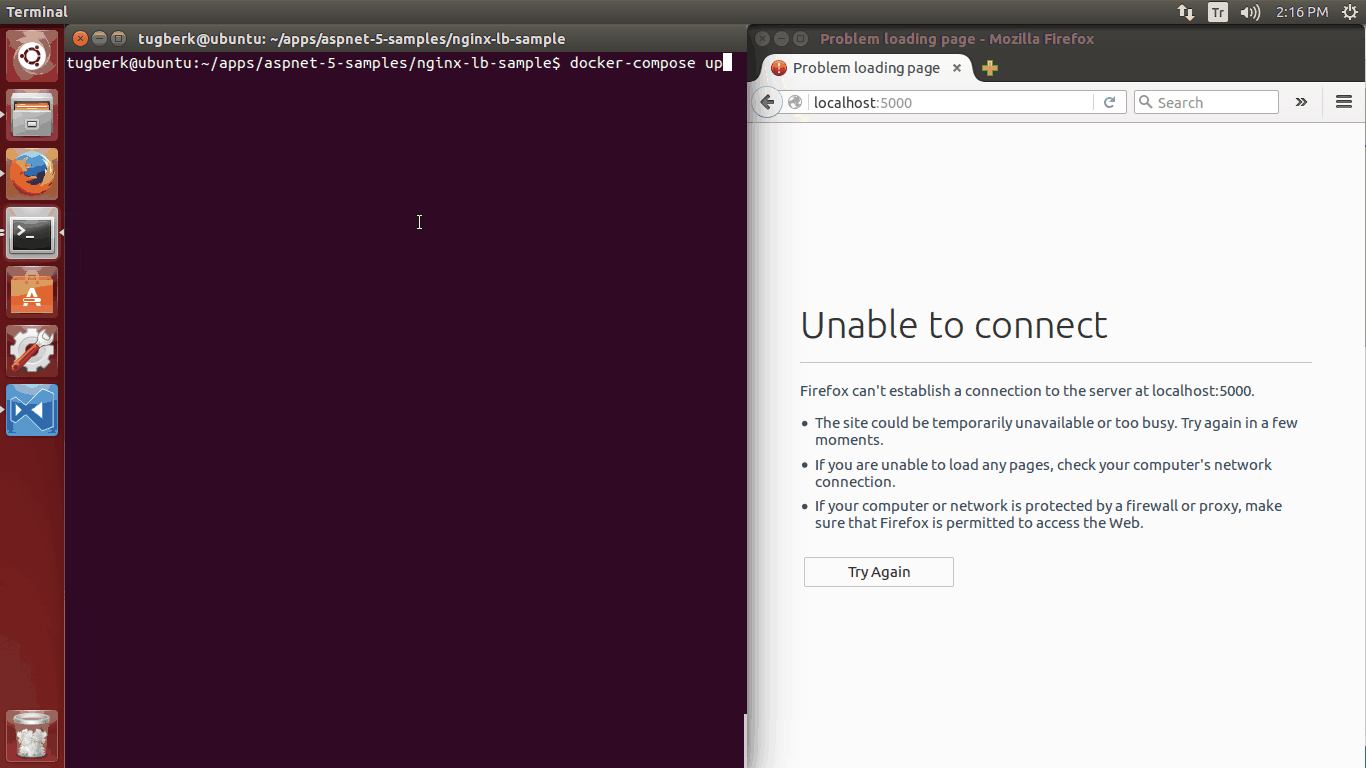Open the sound volume indicator menu
The height and width of the screenshot is (768, 1366).
pos(1250,12)
